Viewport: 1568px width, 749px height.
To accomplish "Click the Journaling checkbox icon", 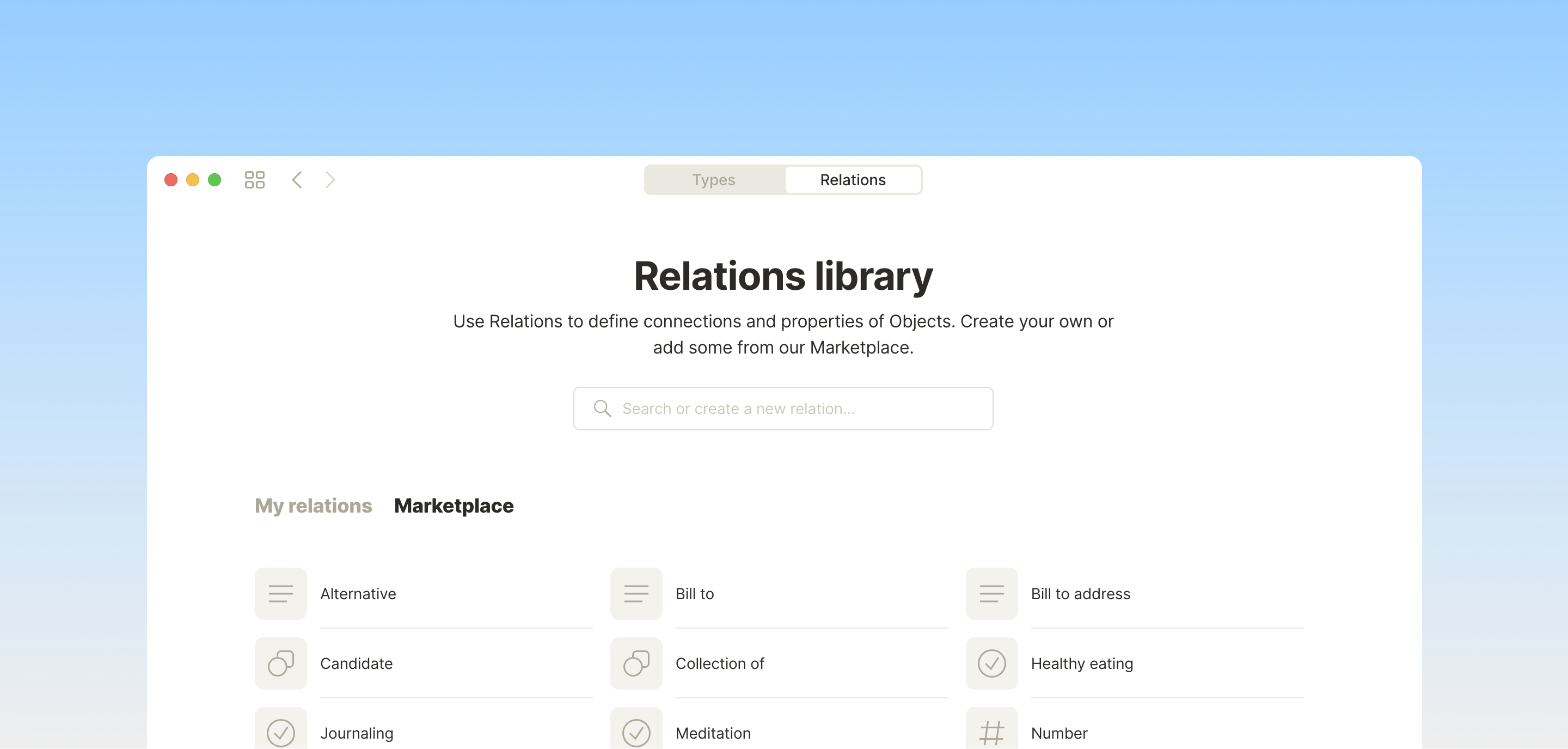I will [280, 729].
